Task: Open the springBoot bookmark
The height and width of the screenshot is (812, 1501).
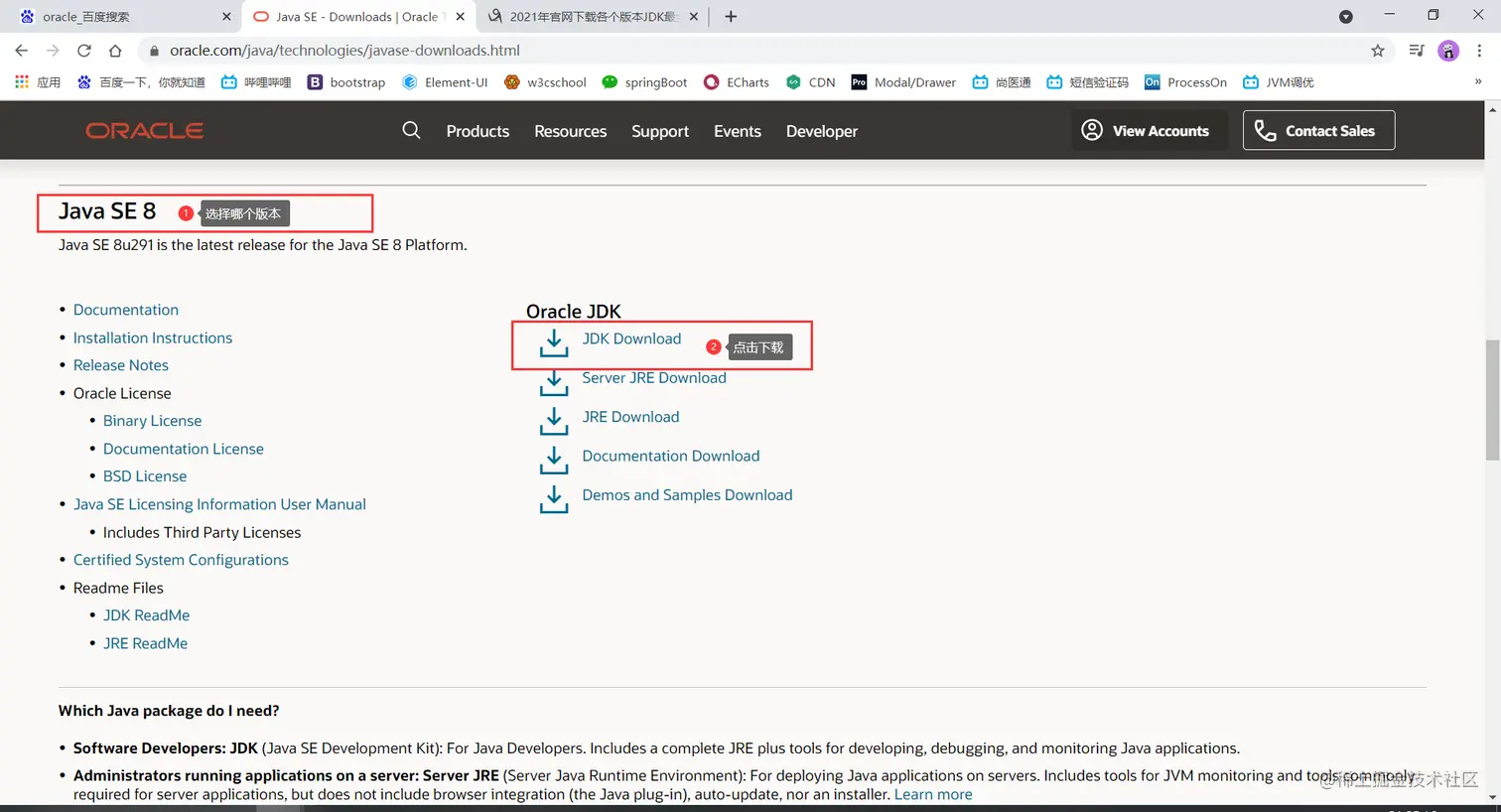Action: point(644,82)
